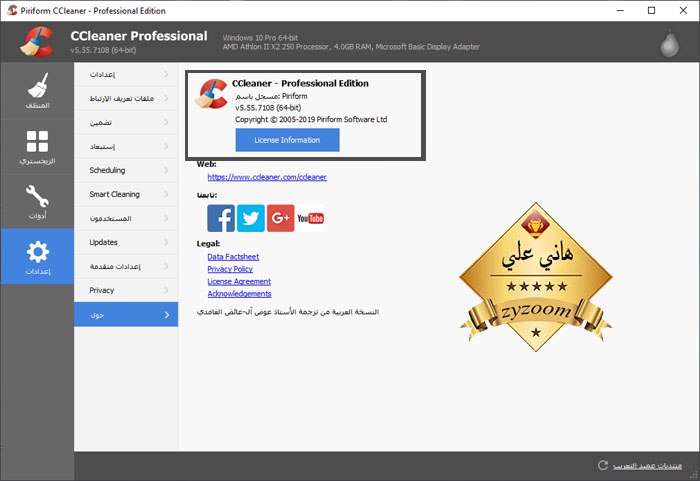
Task: Click the Arabic translation credit line
Action: point(288,312)
